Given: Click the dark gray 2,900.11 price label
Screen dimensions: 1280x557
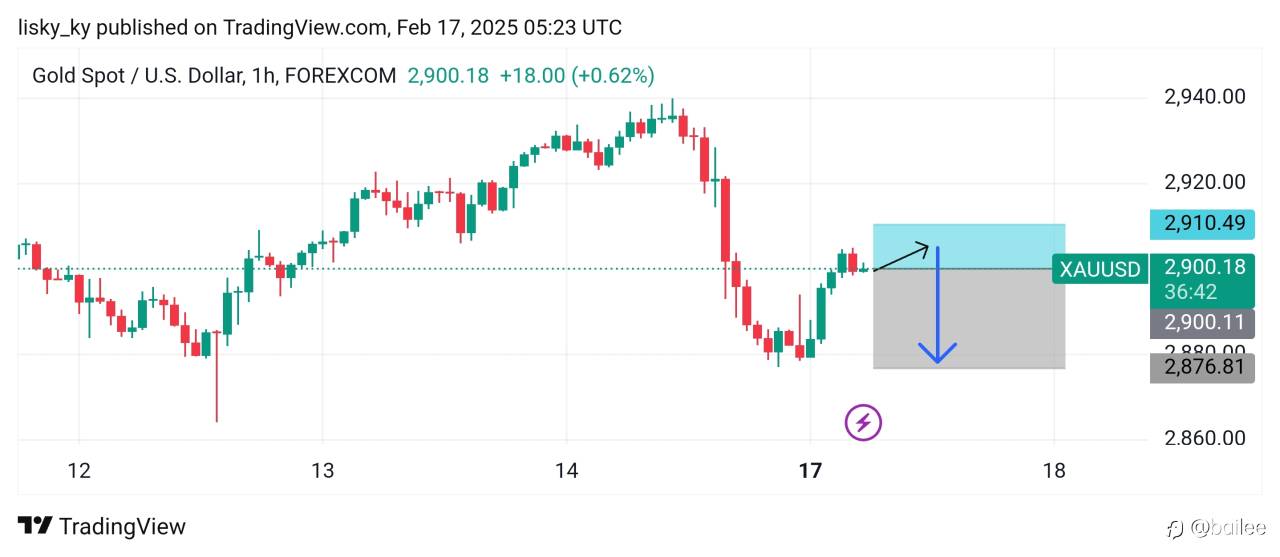Looking at the screenshot, I should coord(1204,322).
